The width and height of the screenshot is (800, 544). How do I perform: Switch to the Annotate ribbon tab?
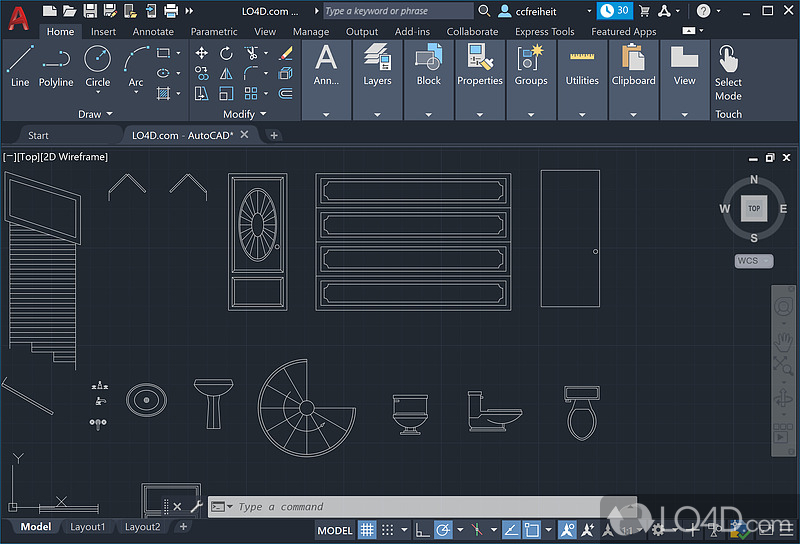pos(153,32)
